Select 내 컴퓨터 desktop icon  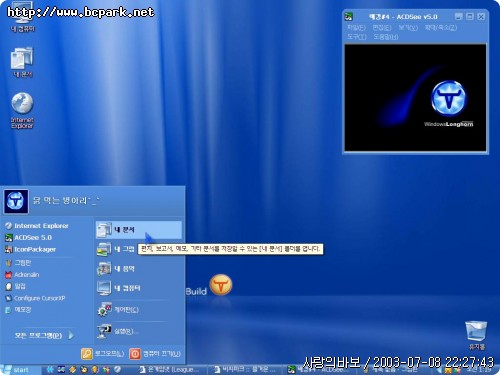tap(22, 17)
